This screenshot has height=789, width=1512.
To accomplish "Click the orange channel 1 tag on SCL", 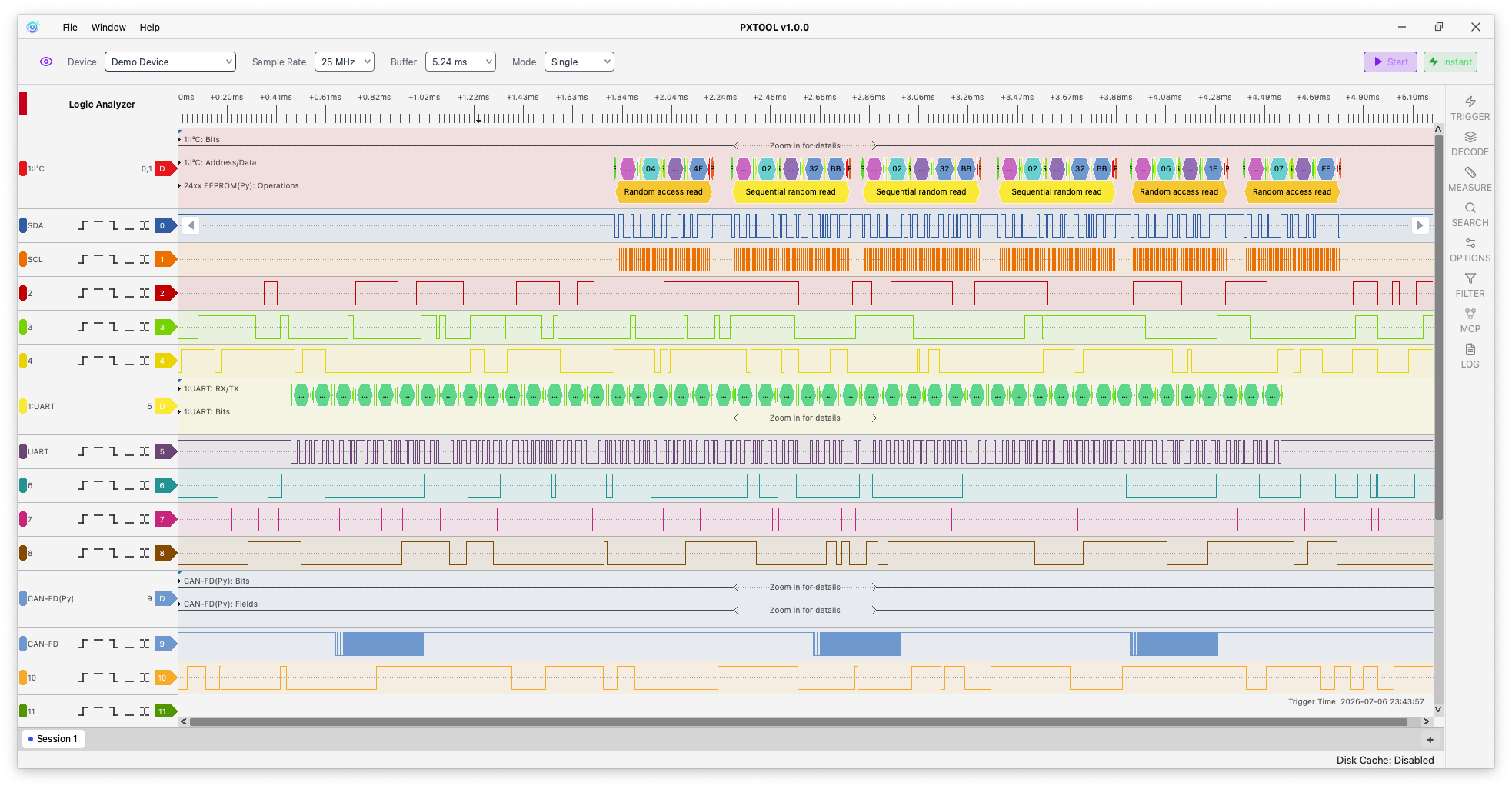I will (165, 259).
